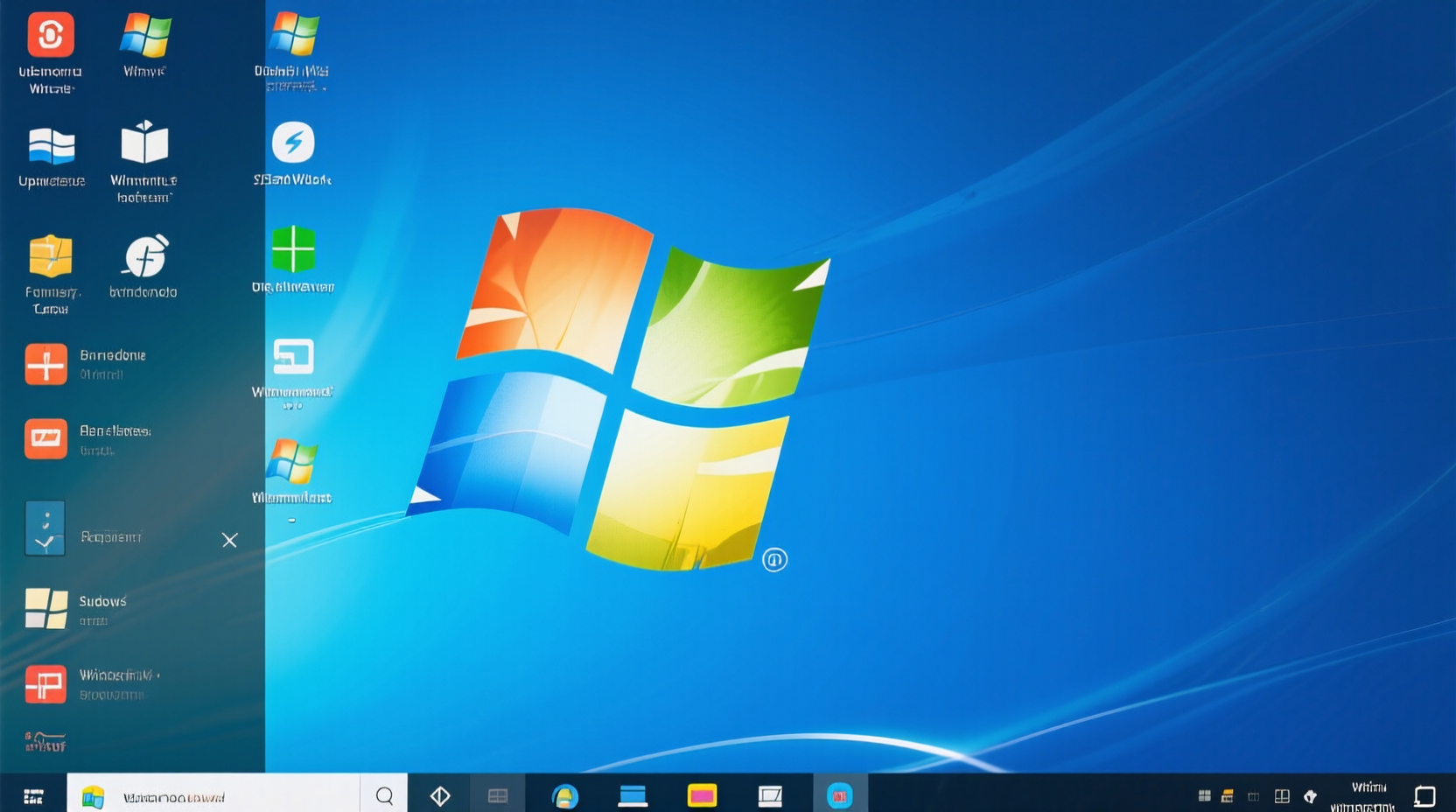Open the yellow and pink folder taskbar icon
Screen dimensions: 1456x812
pos(702,795)
